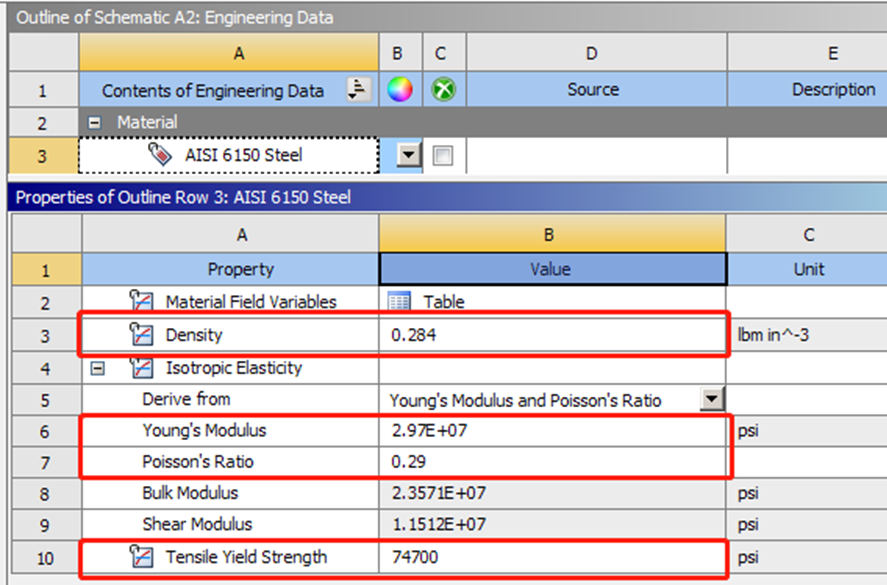The height and width of the screenshot is (585, 887).
Task: Click the Contents of Engineering Data header text
Action: point(213,91)
